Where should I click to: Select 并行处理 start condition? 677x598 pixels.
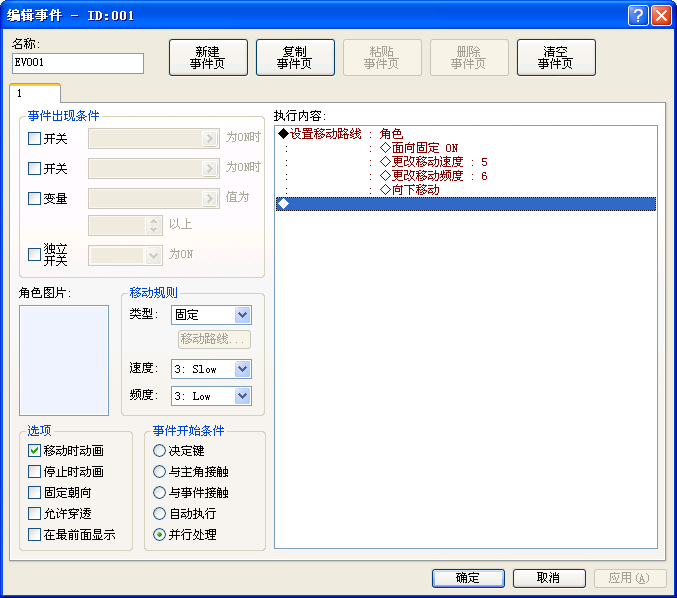(x=159, y=535)
